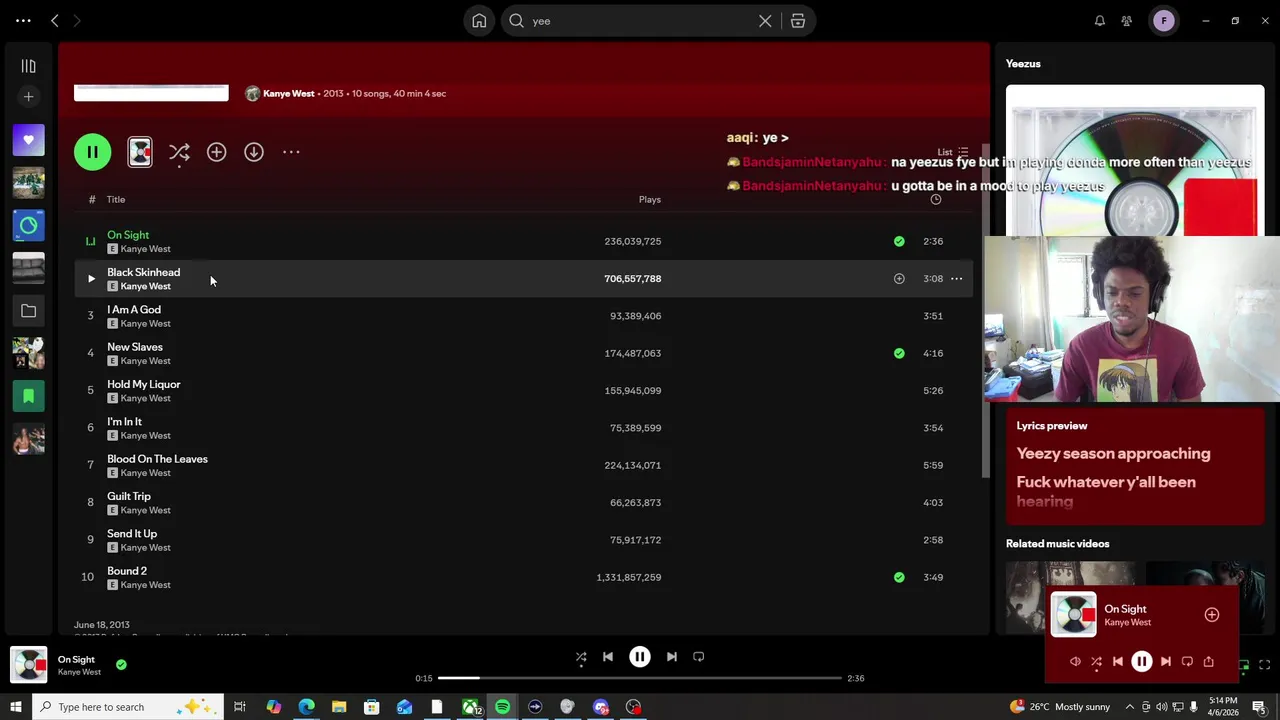Add On Sight via mini player plus icon
The image size is (1280, 720).
pyautogui.click(x=1212, y=615)
